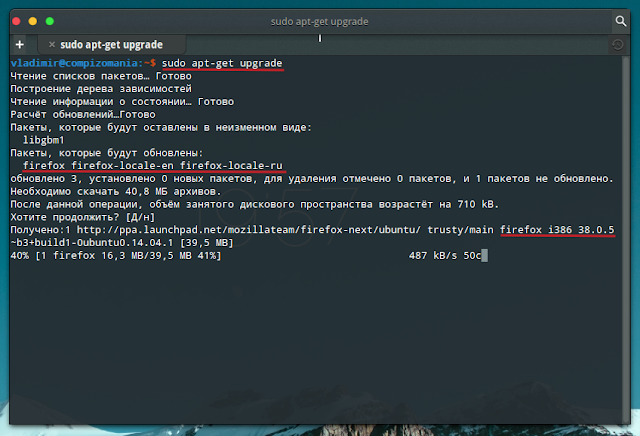Click the text '~b3+build1-0ubuntu0.14.04.1 [39,5 MB]'
The image size is (640, 436).
[x=122, y=243]
